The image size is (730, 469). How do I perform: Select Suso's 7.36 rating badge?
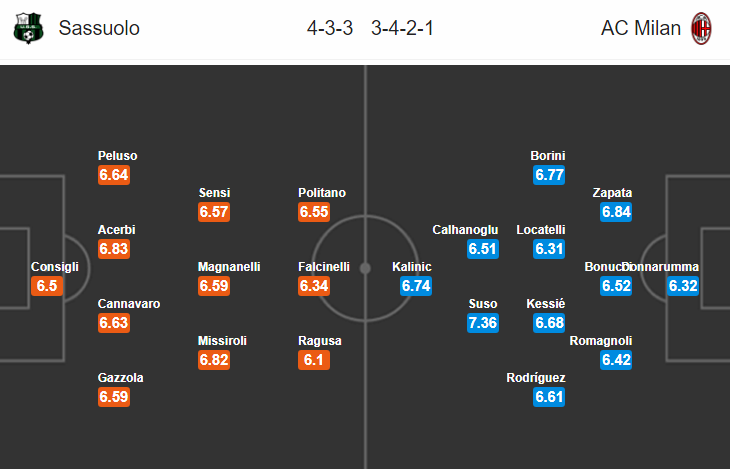(x=483, y=323)
